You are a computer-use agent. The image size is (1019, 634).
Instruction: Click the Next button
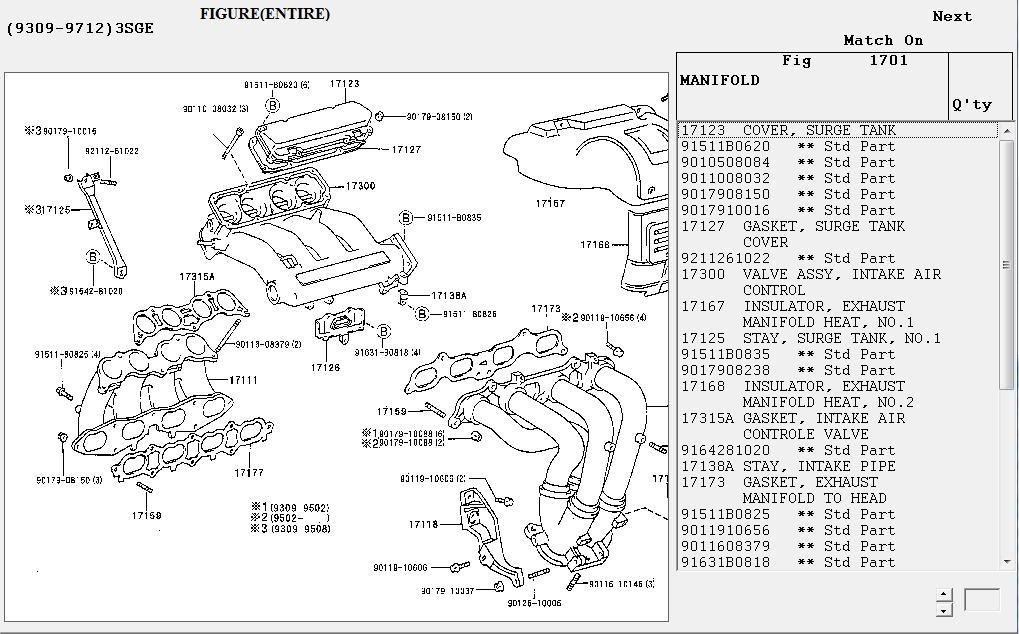pyautogui.click(x=951, y=16)
